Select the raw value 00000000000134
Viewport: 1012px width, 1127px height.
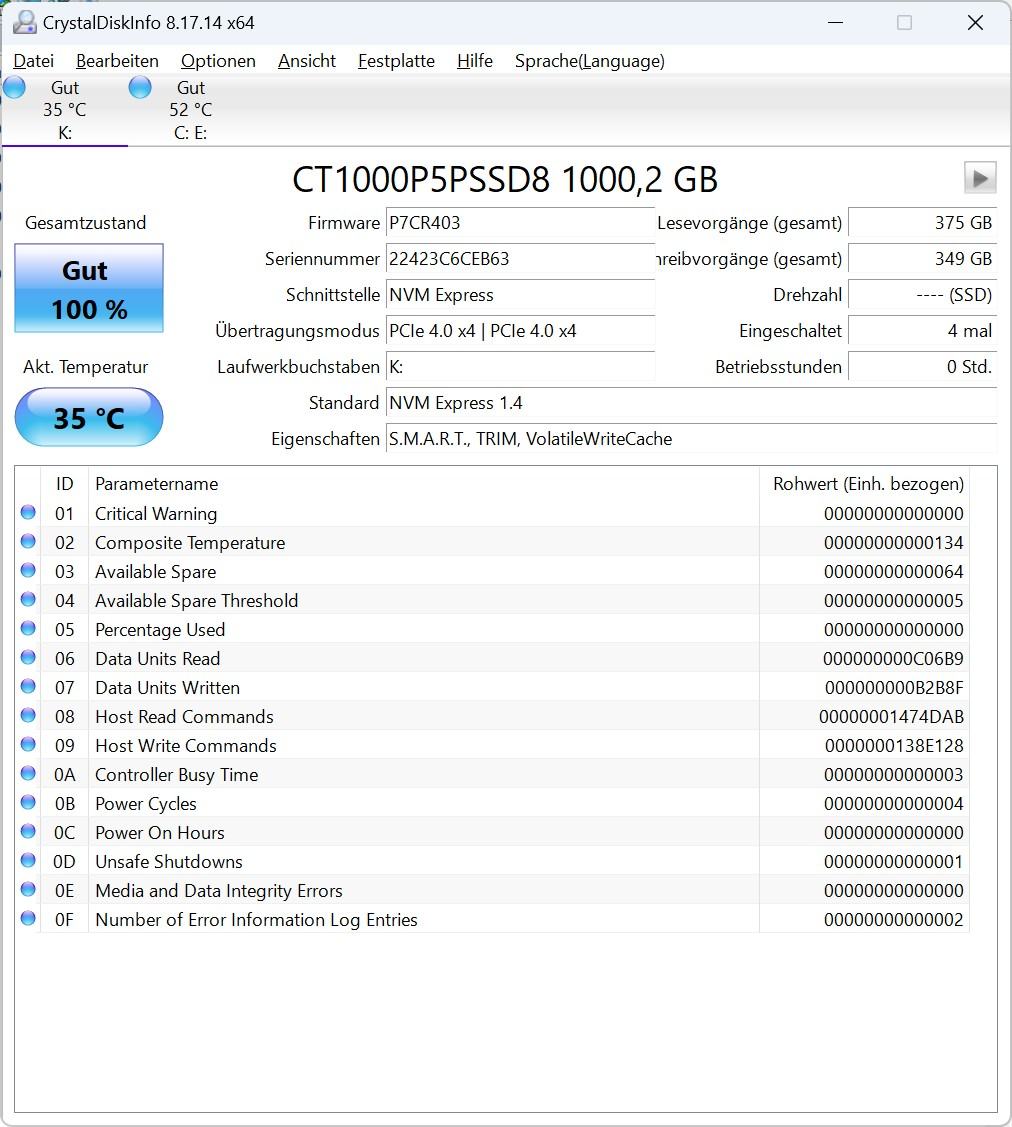(893, 543)
